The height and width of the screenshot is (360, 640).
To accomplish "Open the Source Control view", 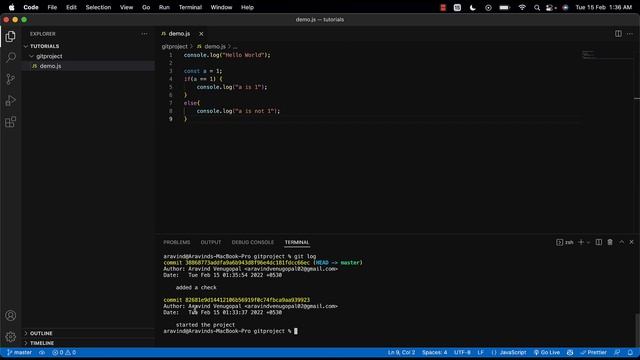I will pos(11,79).
